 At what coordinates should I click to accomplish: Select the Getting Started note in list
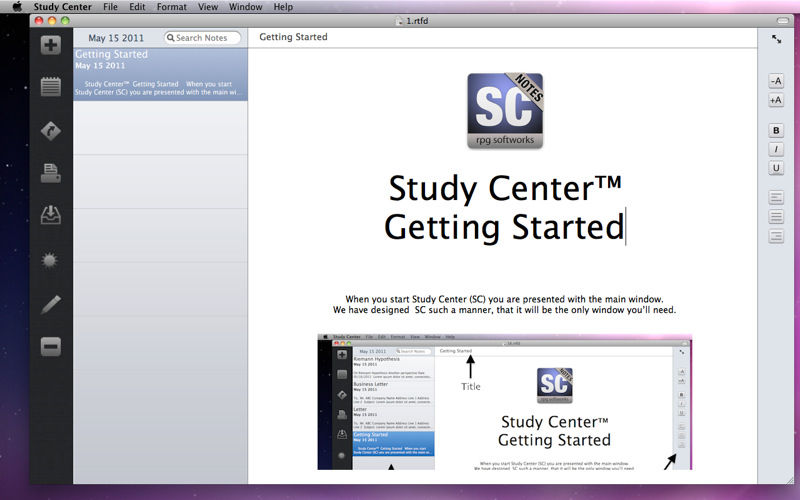(160, 74)
